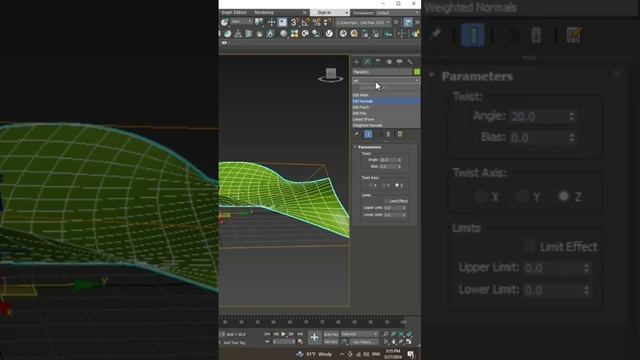
Task: Open the Hierarchy tab in command panel
Action: click(x=378, y=62)
